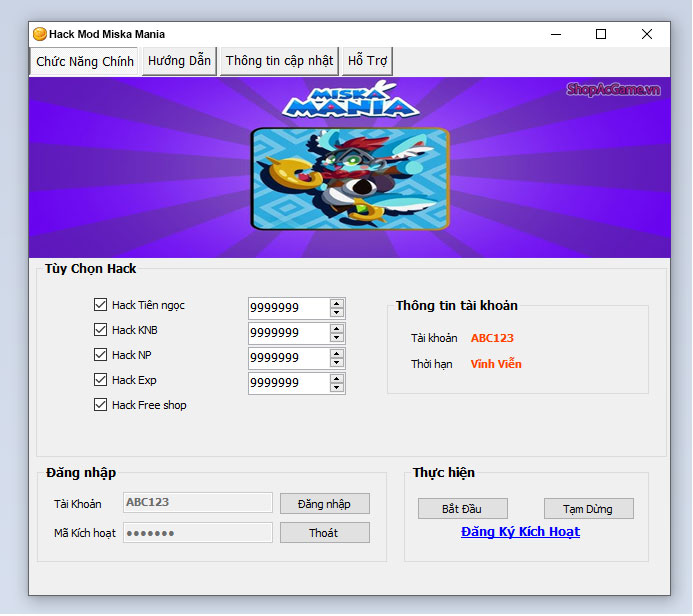Click the Thoát button
This screenshot has height=616, width=693.
324,533
